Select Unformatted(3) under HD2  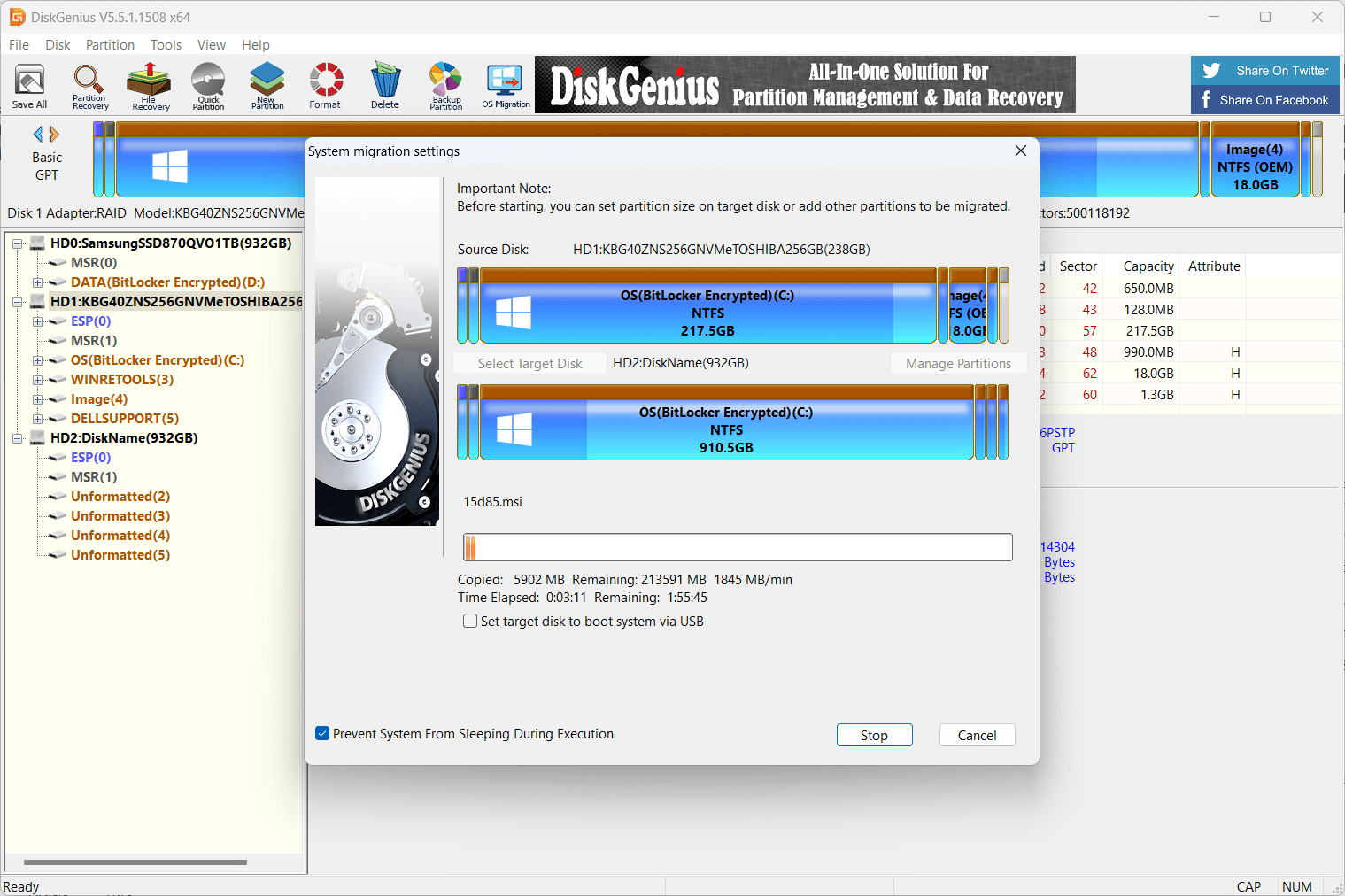120,515
